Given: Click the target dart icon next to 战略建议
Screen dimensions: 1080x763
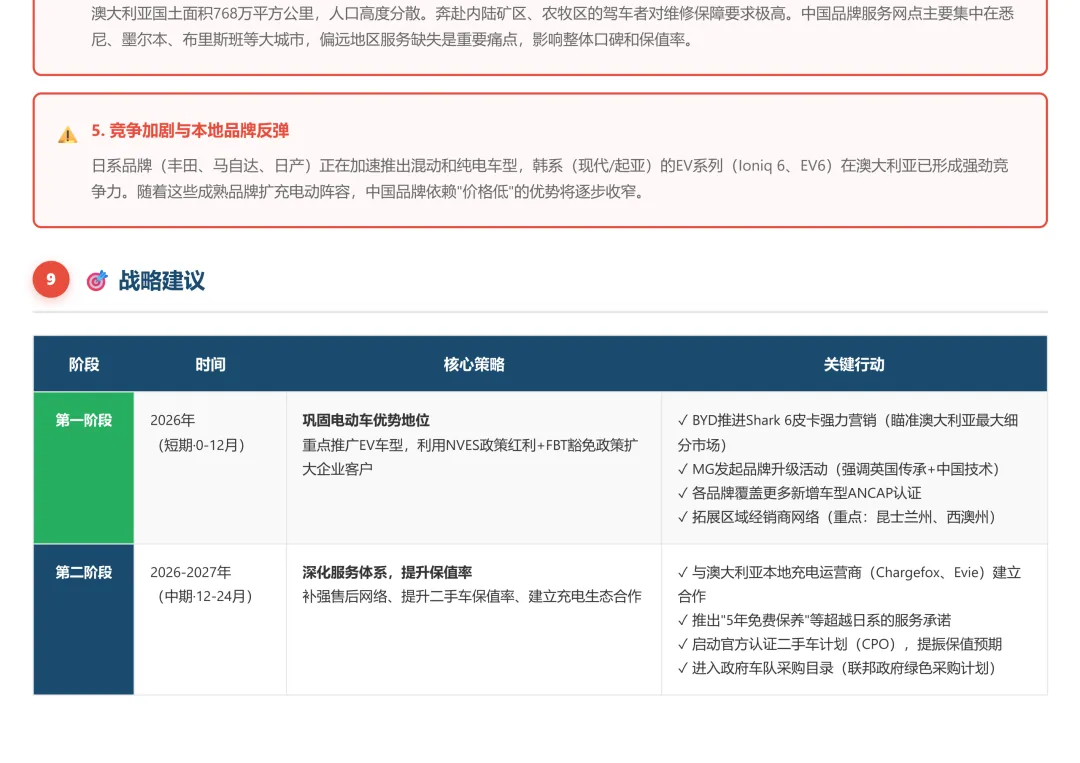Looking at the screenshot, I should click(96, 280).
